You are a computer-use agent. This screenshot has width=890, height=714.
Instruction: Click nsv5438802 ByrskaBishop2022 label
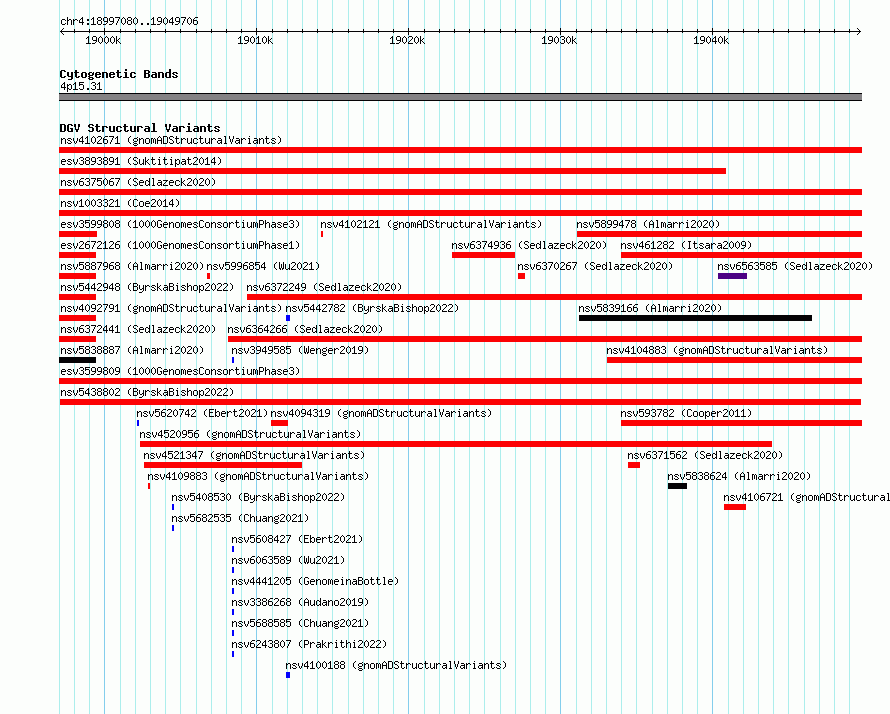pos(147,392)
